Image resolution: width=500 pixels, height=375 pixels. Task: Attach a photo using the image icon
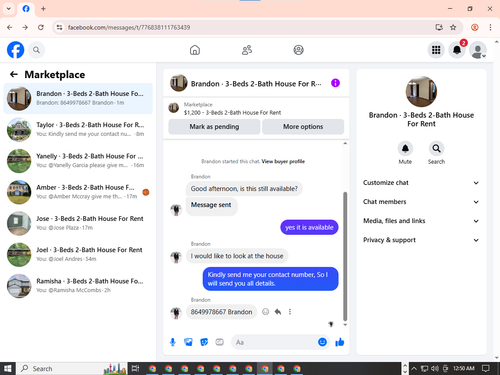click(x=188, y=342)
